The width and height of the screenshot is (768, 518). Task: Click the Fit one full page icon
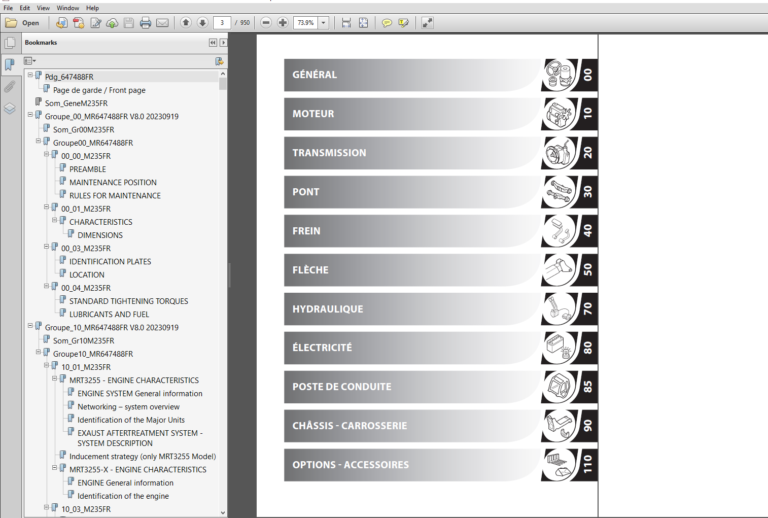(x=363, y=23)
